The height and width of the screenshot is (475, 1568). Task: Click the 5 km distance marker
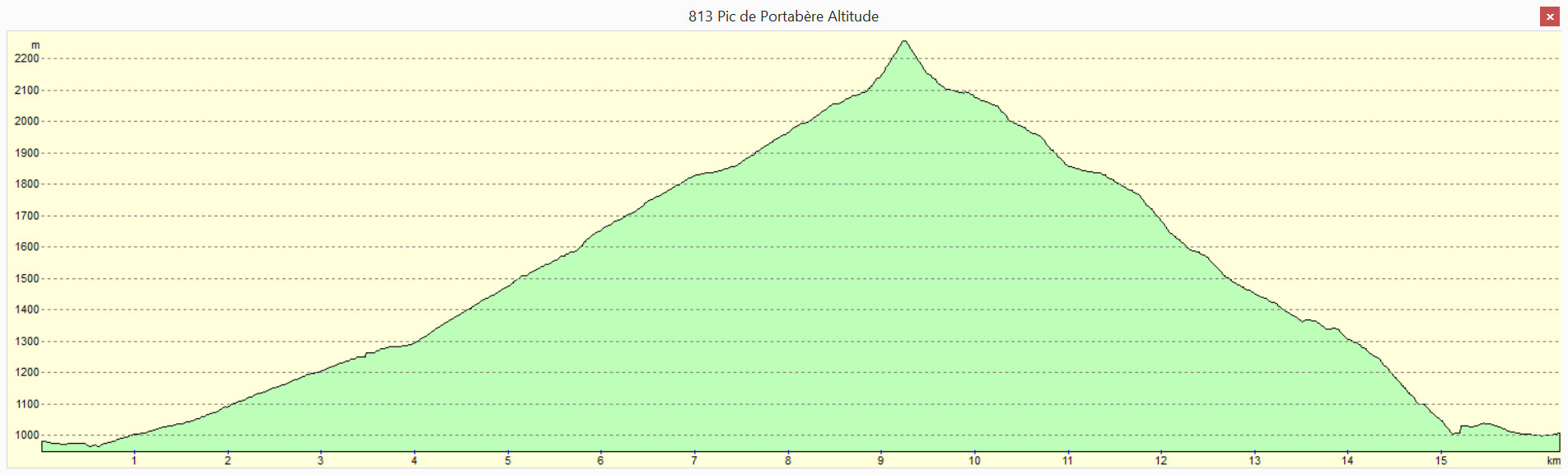coord(508,461)
